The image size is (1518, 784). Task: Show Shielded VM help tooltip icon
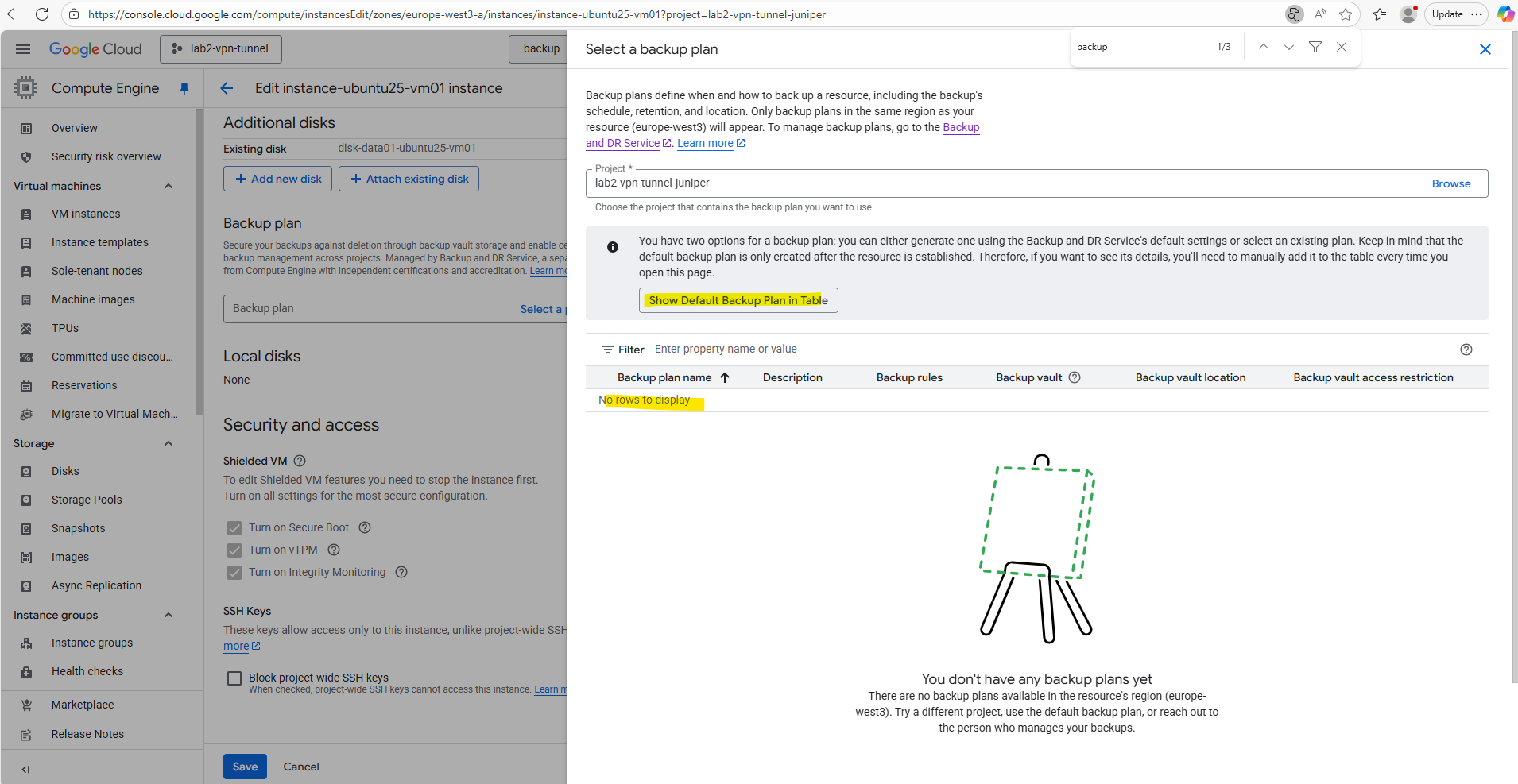point(300,461)
